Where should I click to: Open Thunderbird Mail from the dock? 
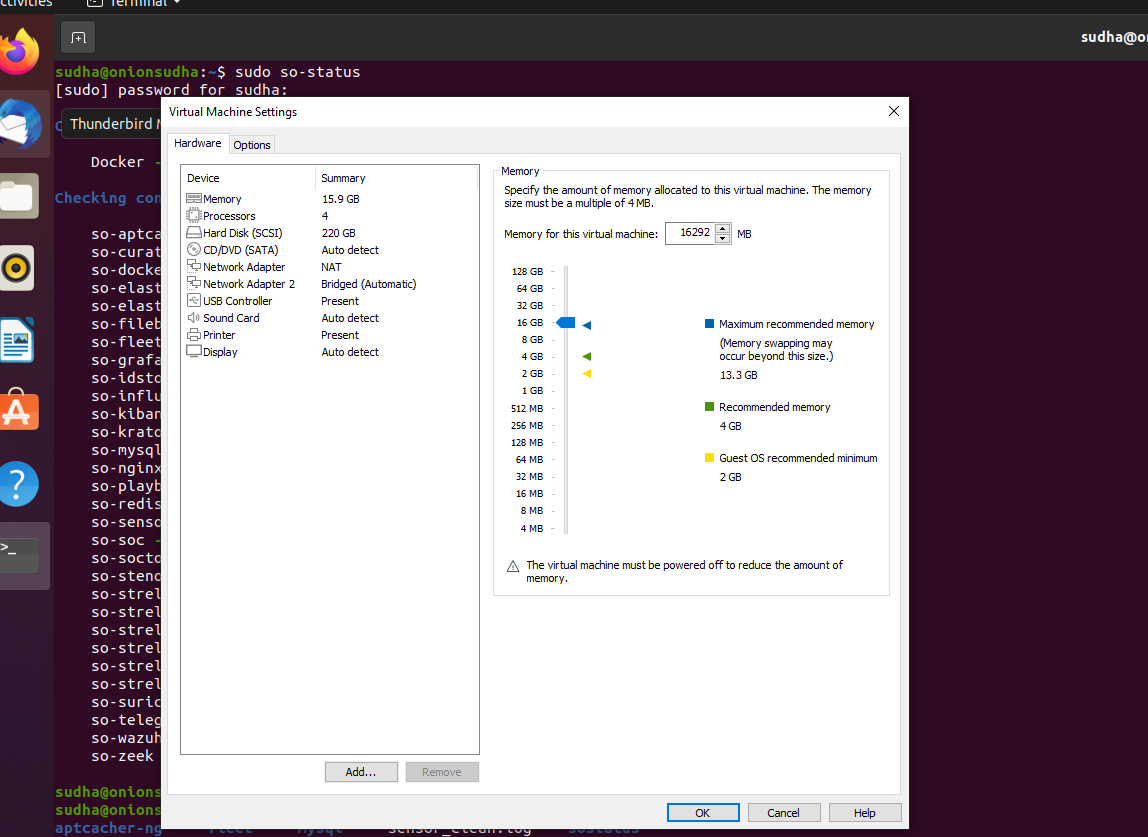click(20, 124)
